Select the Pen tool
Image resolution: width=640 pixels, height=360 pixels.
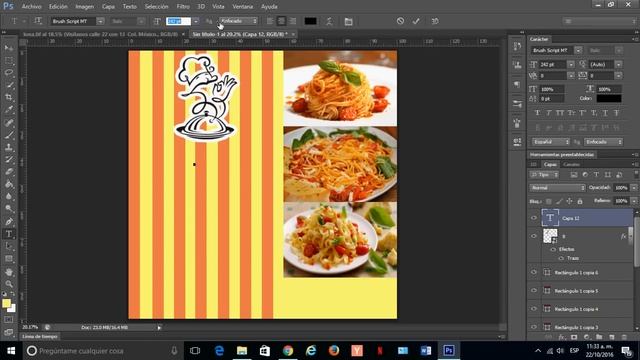[x=9, y=222]
